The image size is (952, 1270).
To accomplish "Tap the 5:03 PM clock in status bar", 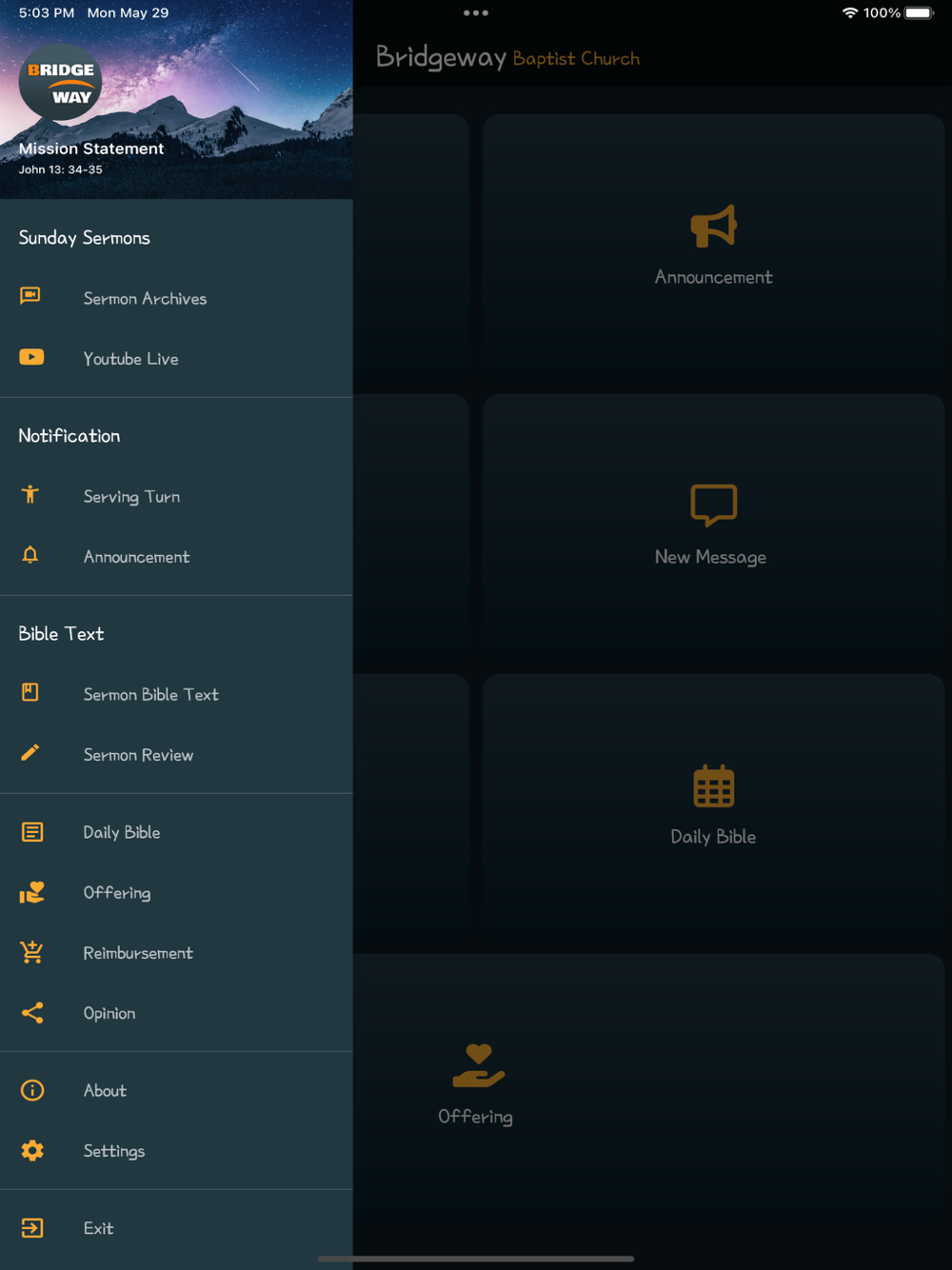I will coord(47,12).
